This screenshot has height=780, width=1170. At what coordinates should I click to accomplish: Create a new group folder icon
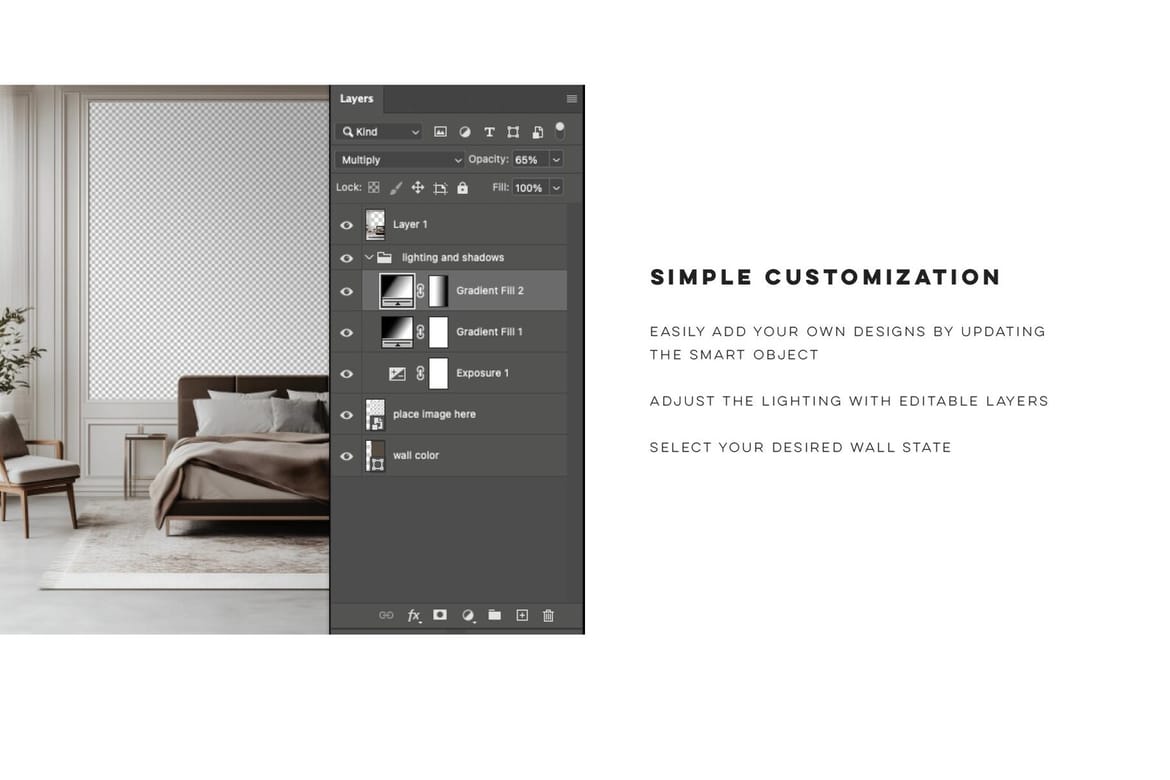click(x=495, y=614)
